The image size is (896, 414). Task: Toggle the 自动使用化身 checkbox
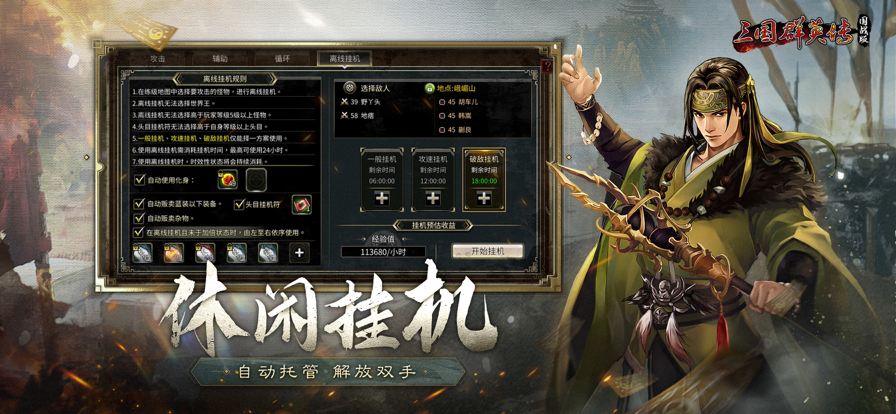[x=139, y=180]
